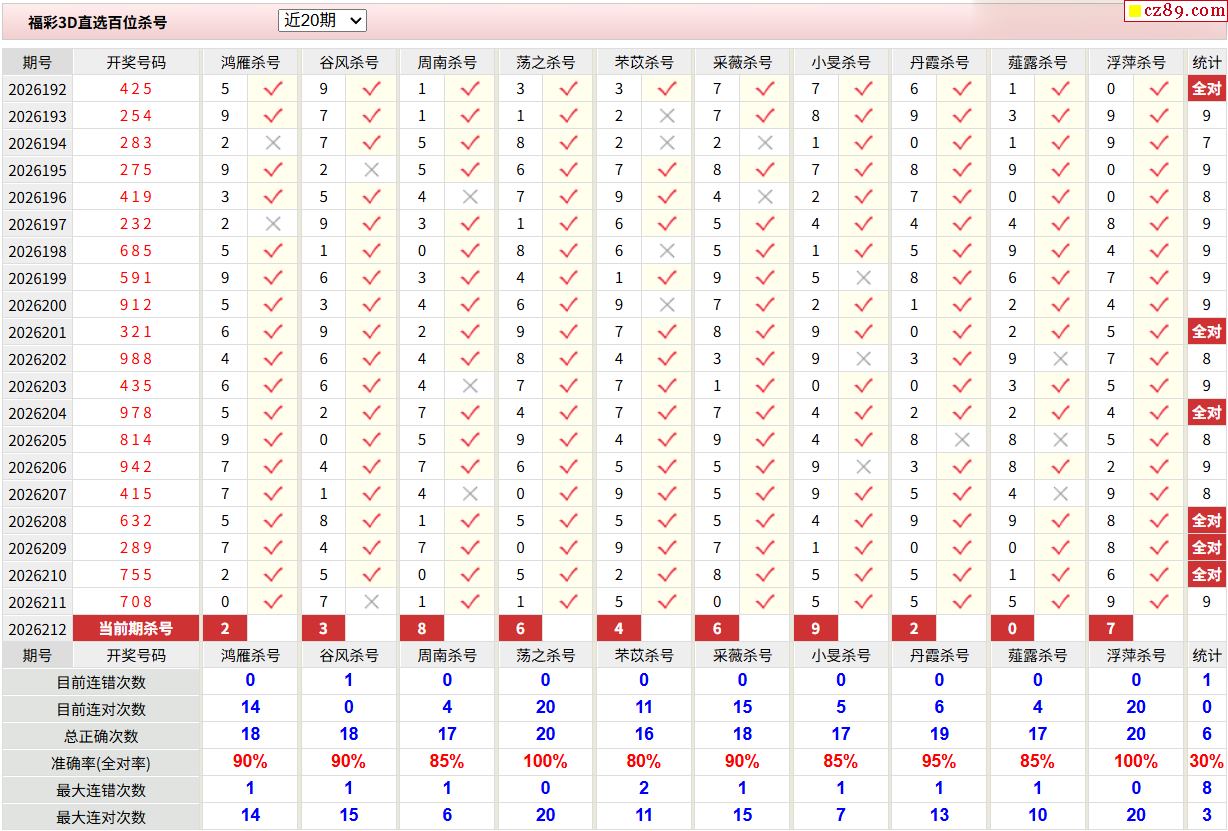The image size is (1228, 831).
Task: Click the 全对 badge for period 2026201
Action: point(1207,331)
